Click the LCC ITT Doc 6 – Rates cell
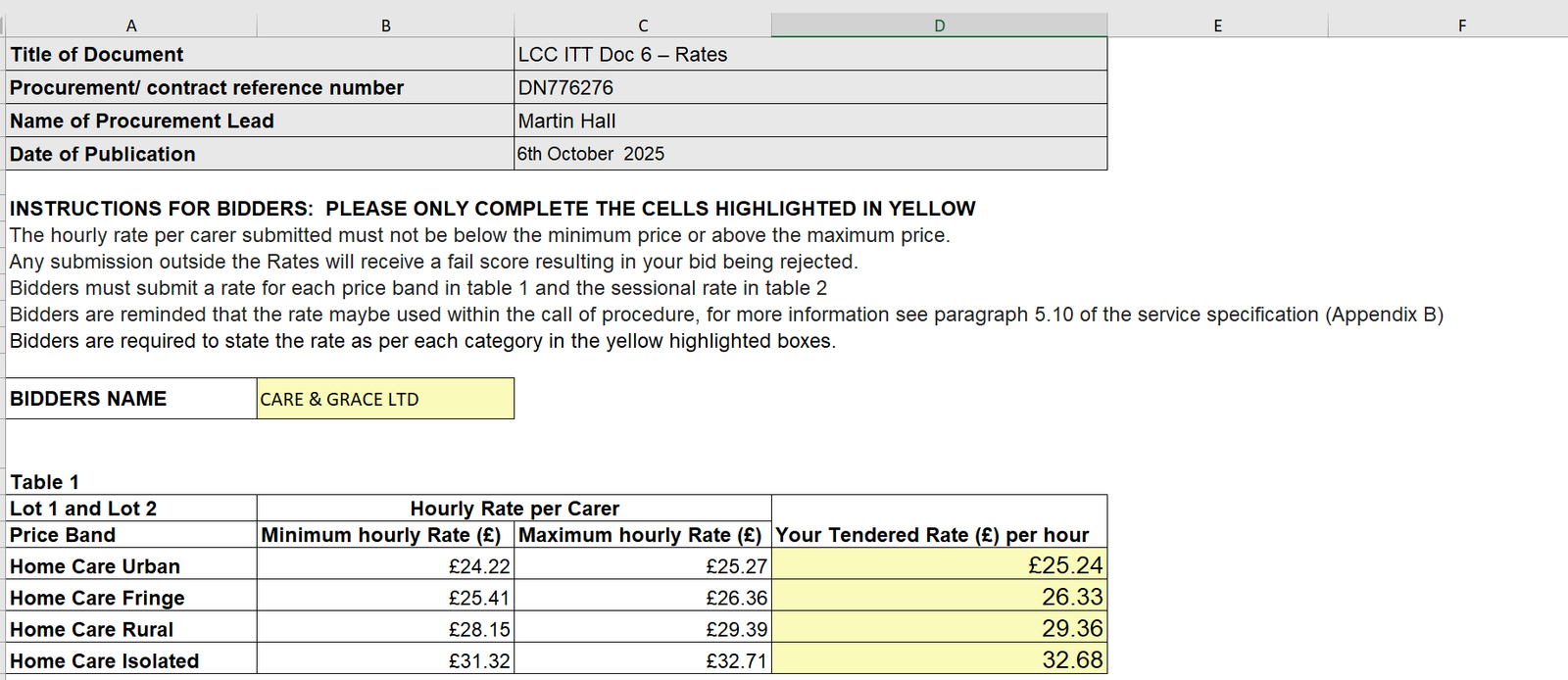 tap(809, 54)
